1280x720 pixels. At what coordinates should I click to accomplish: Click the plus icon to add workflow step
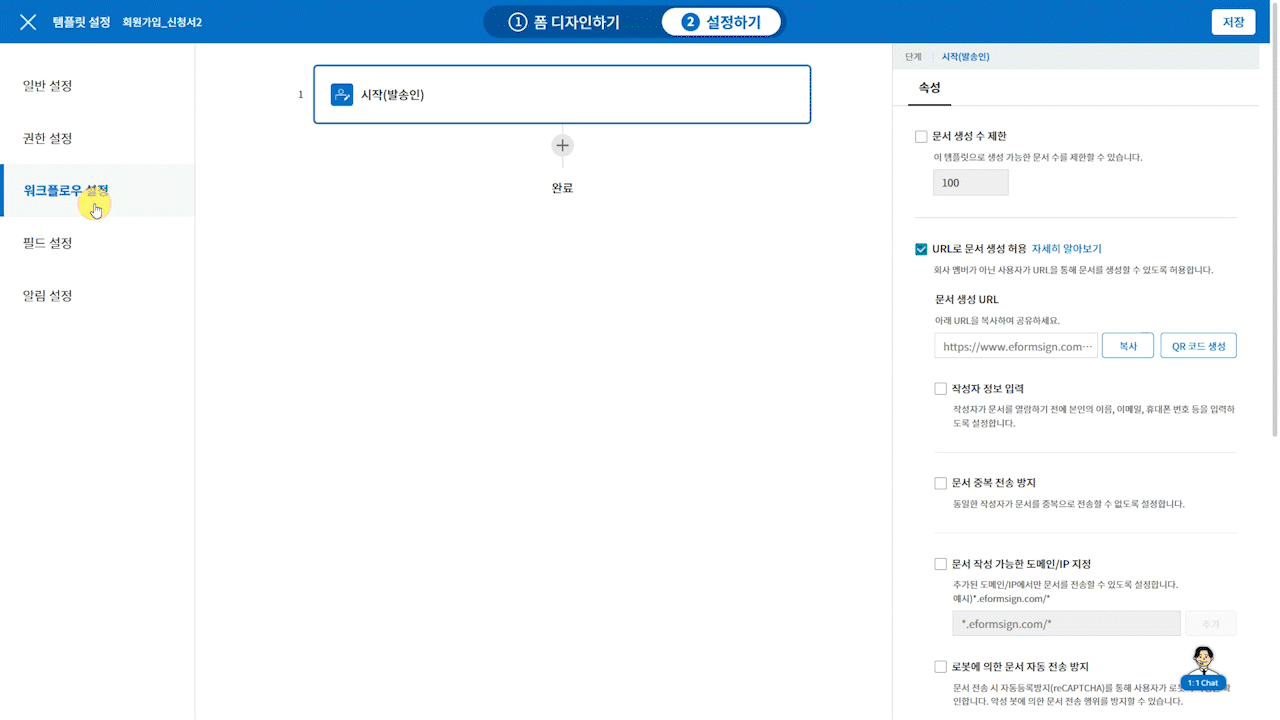point(562,145)
